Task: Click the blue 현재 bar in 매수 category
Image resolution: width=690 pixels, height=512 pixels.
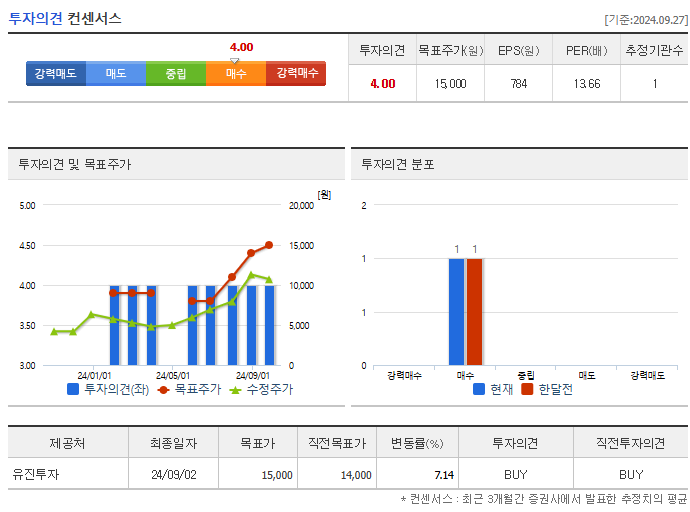Action: pyautogui.click(x=457, y=312)
